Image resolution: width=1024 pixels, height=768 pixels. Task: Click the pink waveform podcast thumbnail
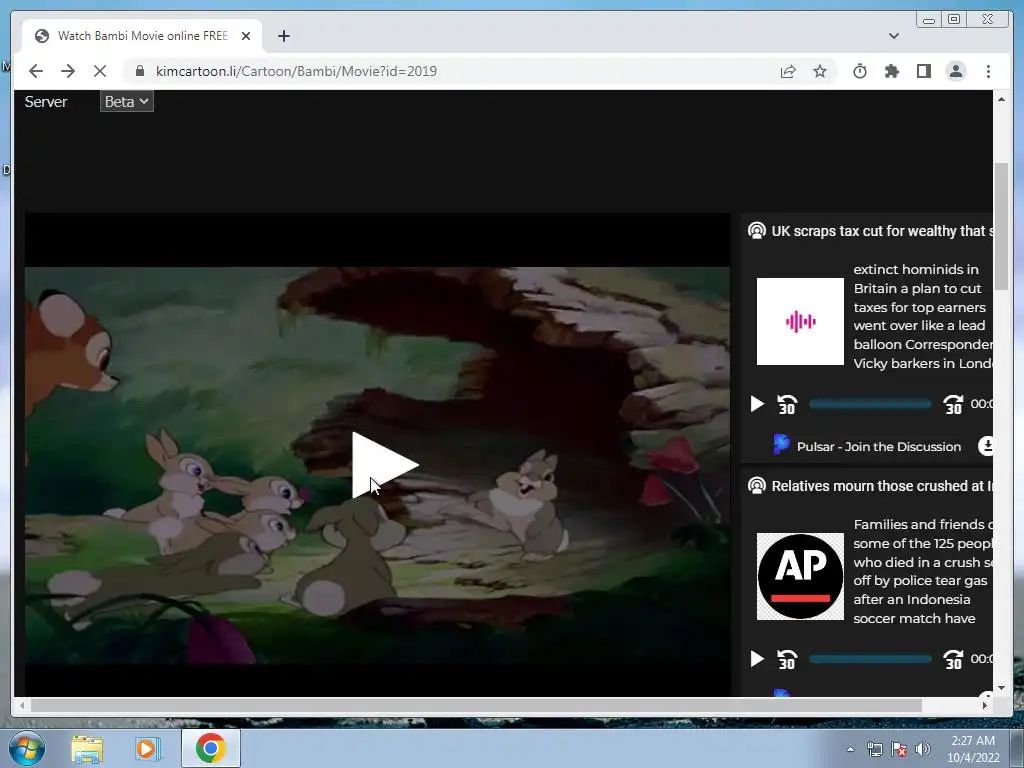click(x=800, y=321)
